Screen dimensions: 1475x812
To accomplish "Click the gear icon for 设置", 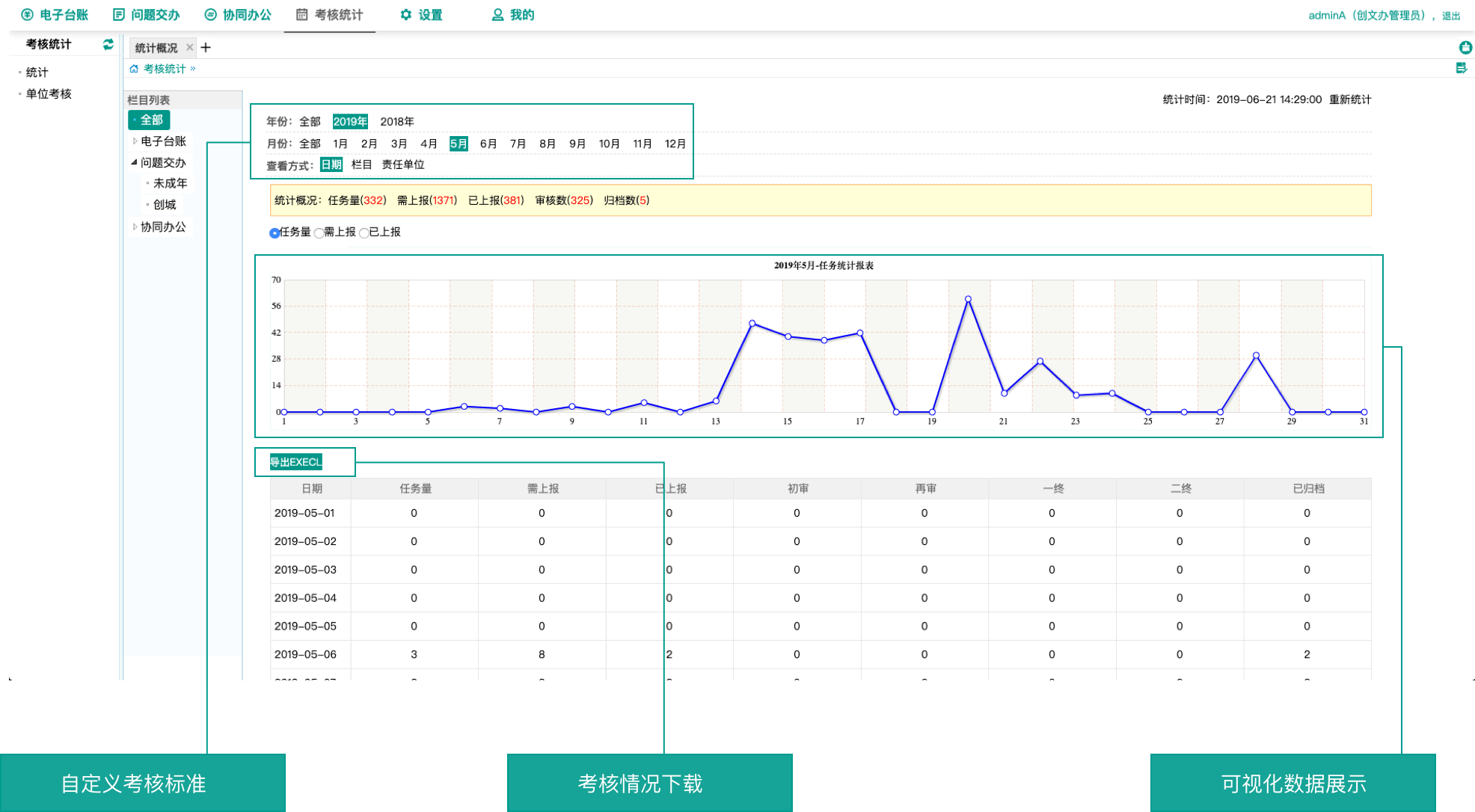I will pos(406,15).
